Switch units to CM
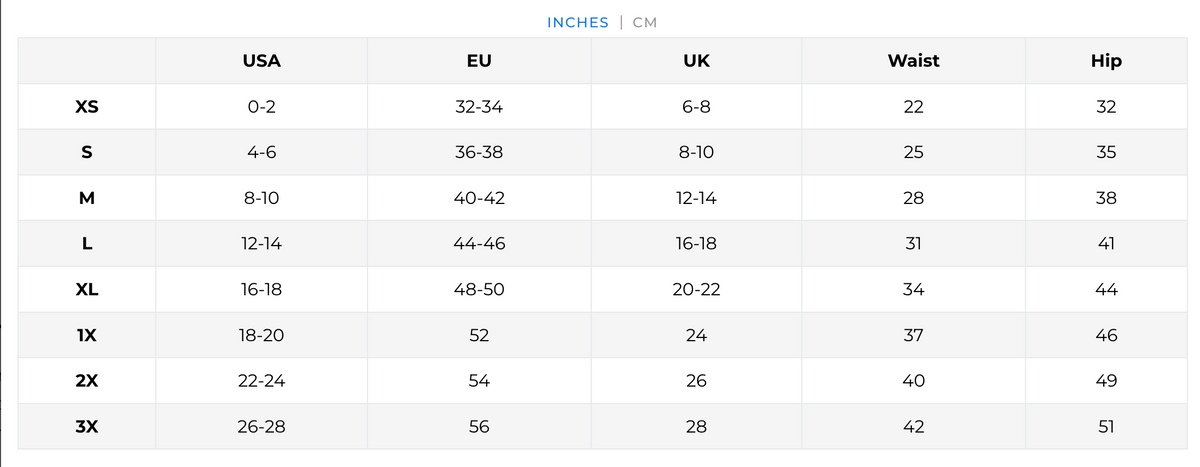 (645, 22)
